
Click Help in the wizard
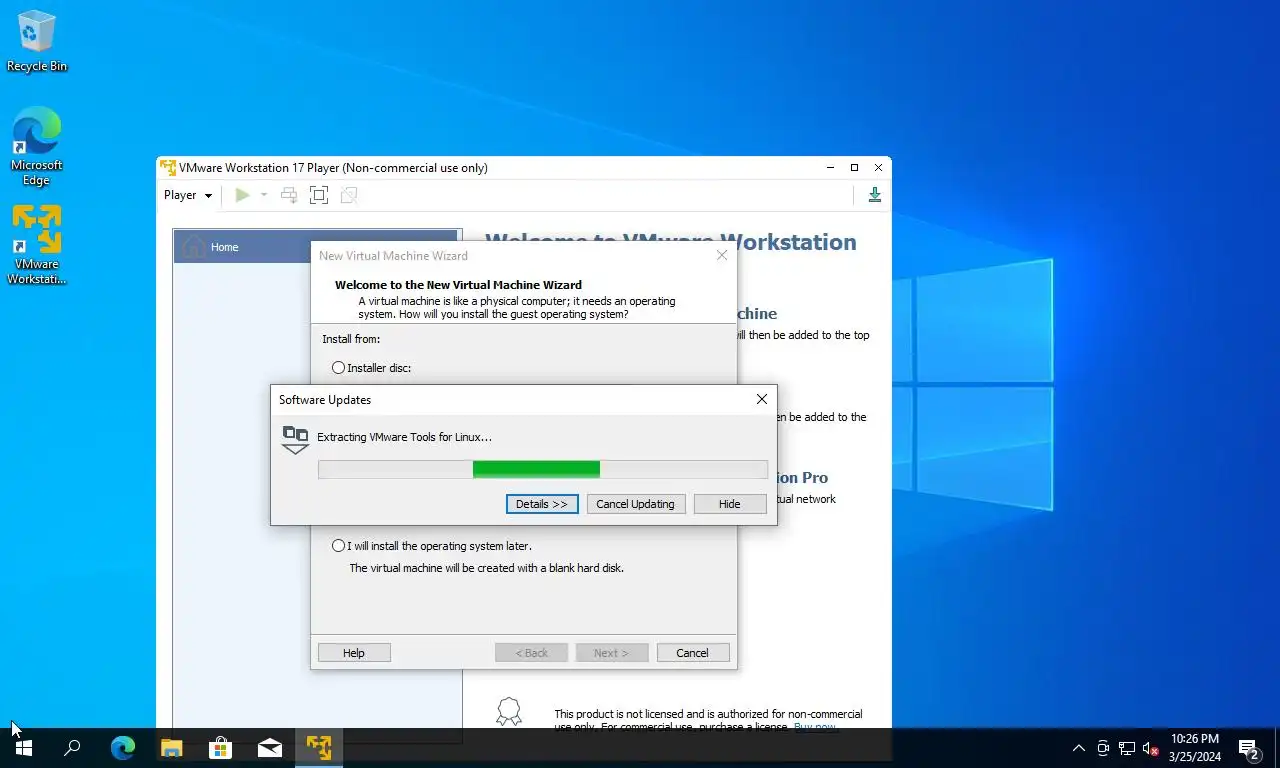pyautogui.click(x=354, y=652)
